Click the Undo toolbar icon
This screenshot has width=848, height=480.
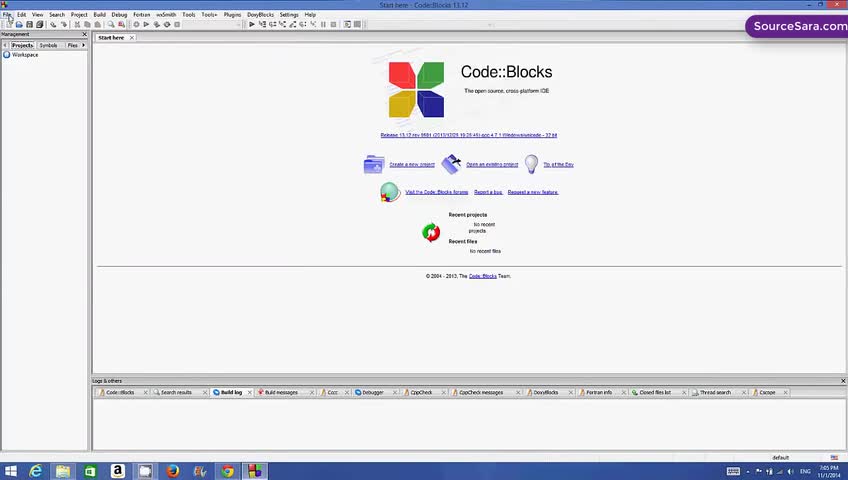tap(54, 24)
